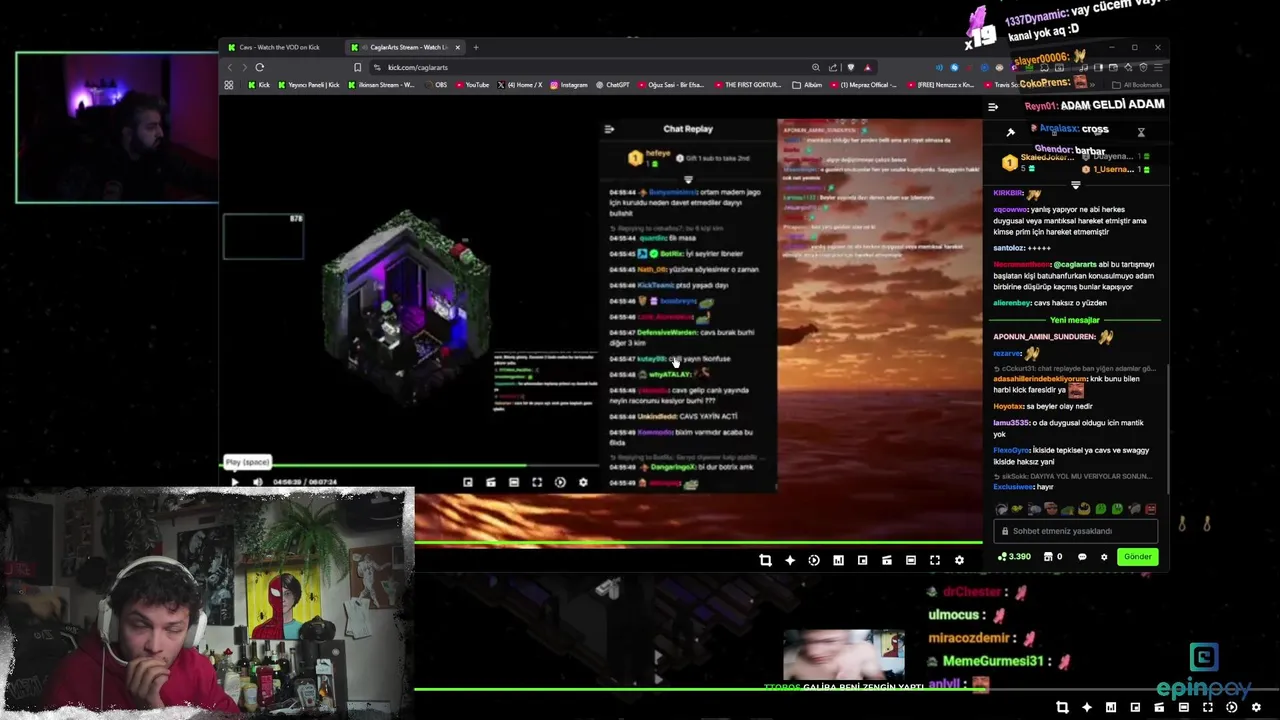Click bottom overlay settings gear icon
1280x720 pixels.
pos(1256,708)
